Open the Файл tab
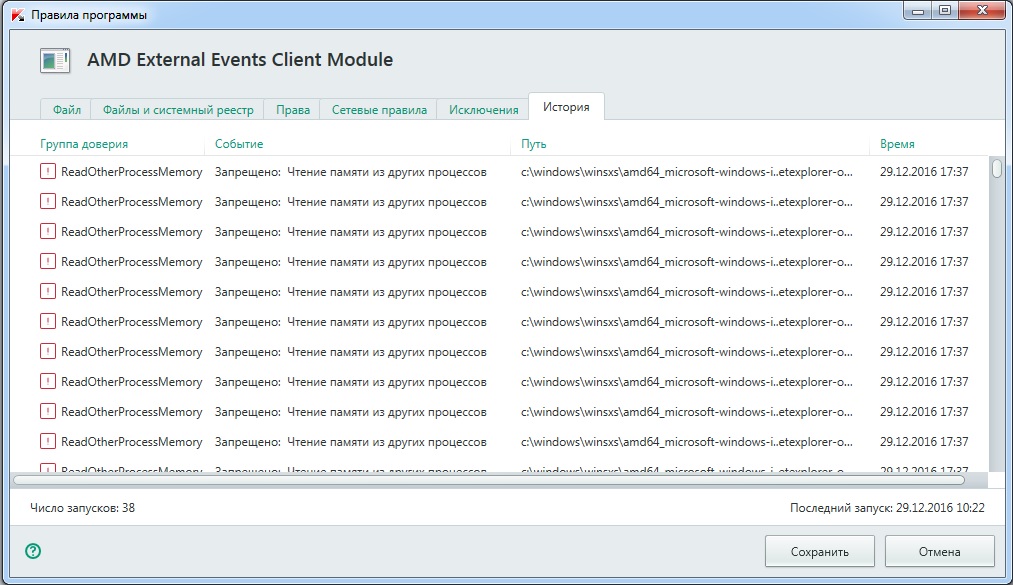 coord(67,110)
